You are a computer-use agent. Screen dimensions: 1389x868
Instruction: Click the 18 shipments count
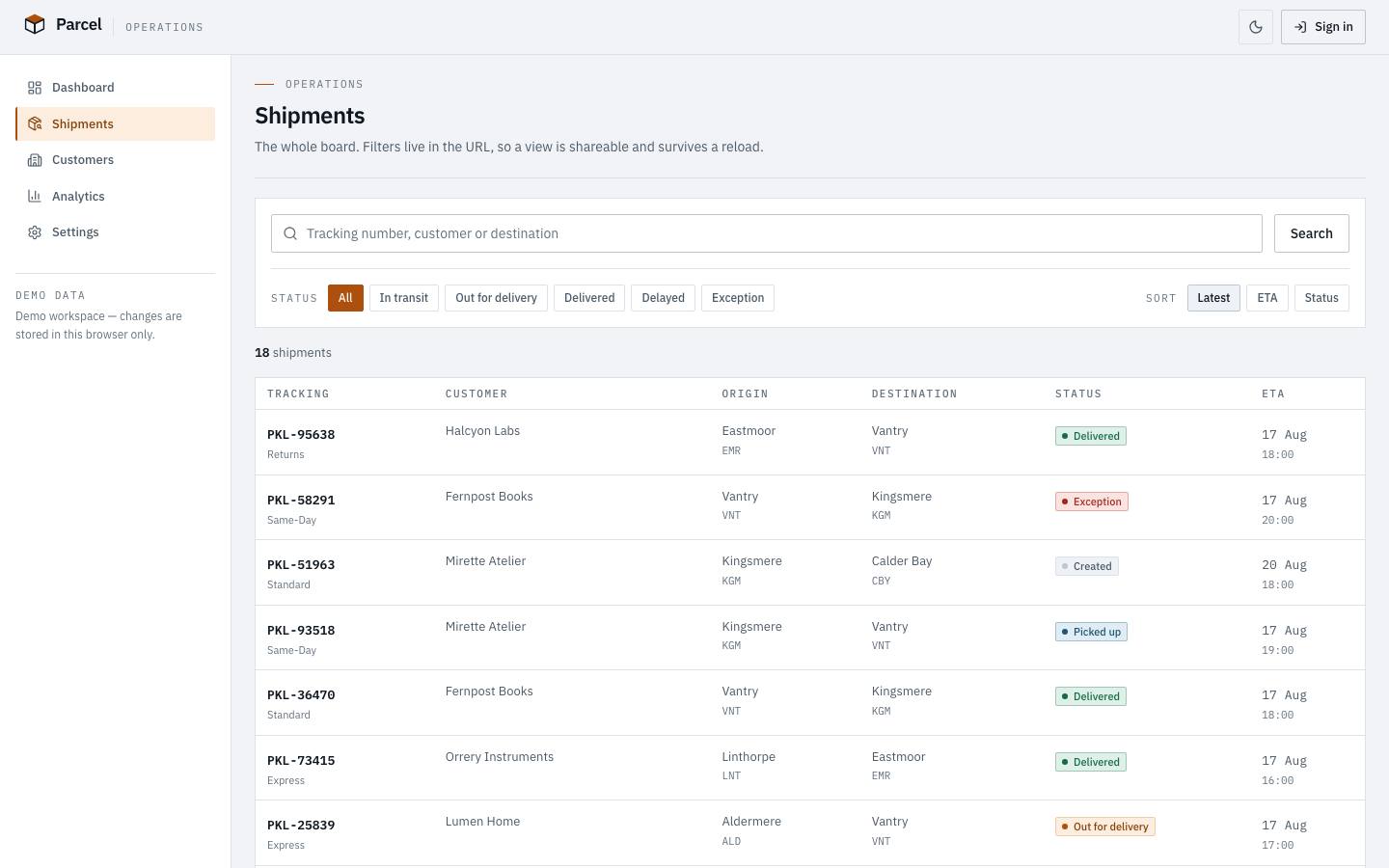tap(293, 353)
